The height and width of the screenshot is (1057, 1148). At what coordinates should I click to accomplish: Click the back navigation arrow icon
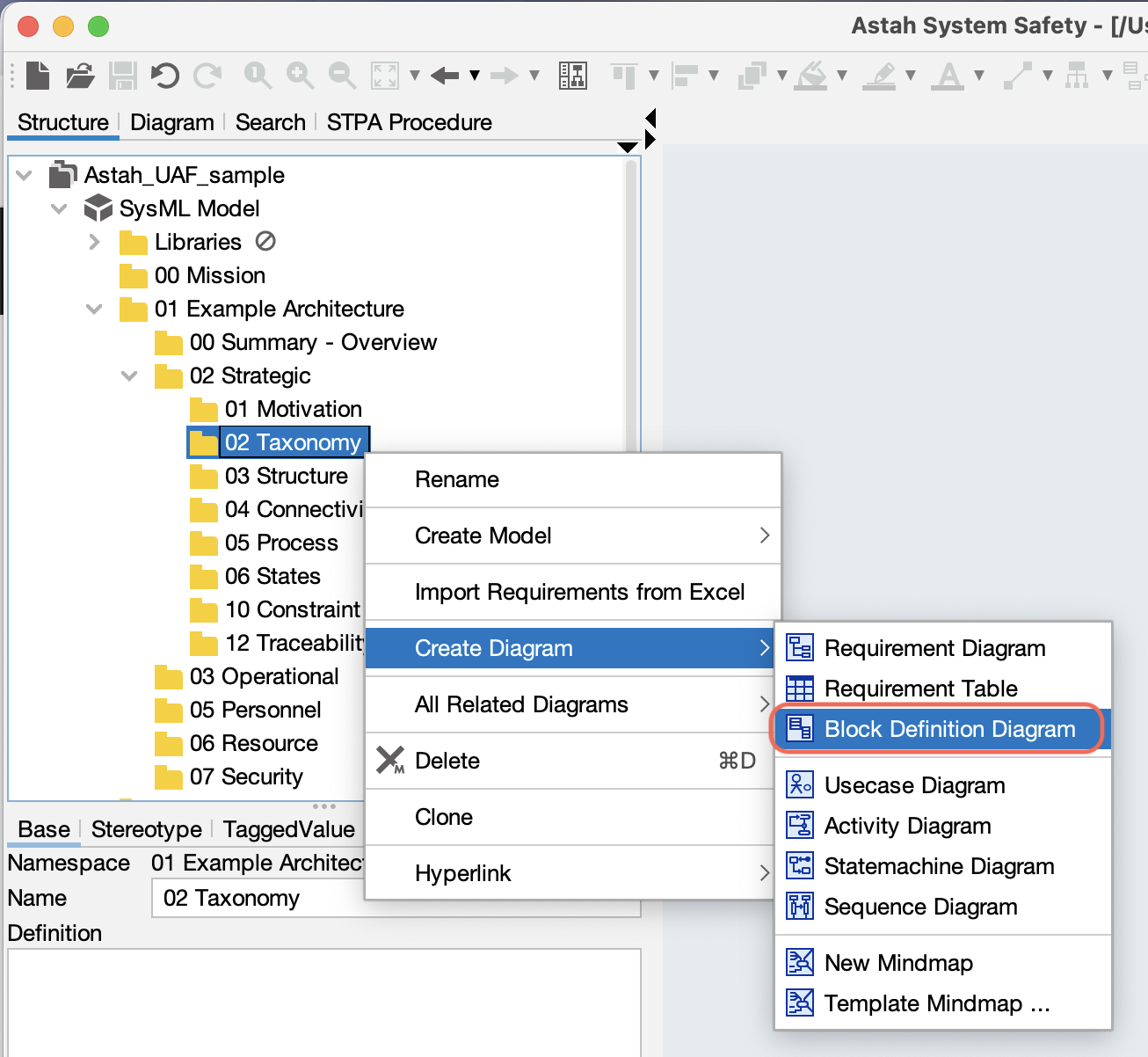[445, 76]
